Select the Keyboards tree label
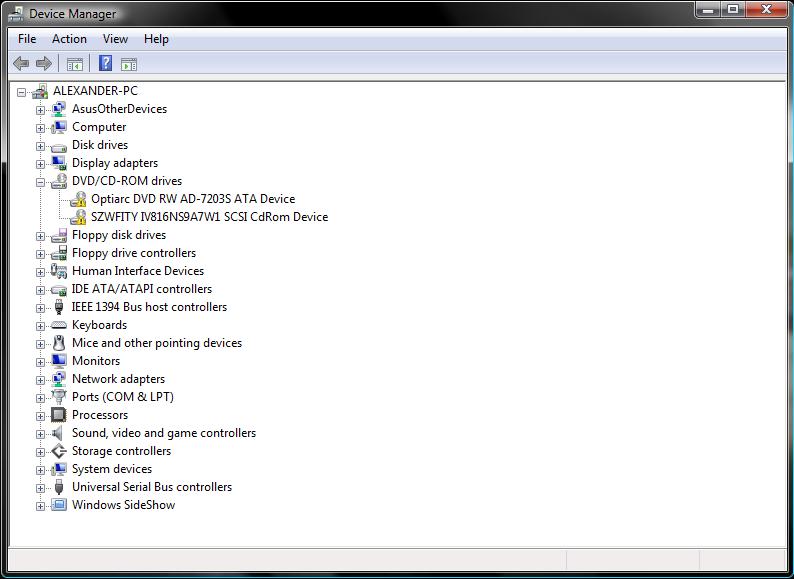Image resolution: width=794 pixels, height=579 pixels. (x=99, y=325)
